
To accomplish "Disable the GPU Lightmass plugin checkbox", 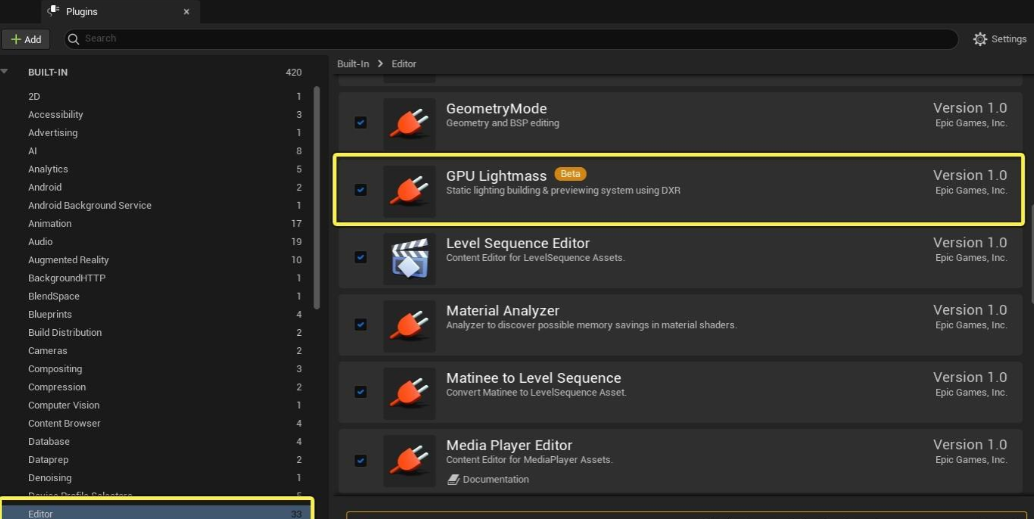I will coord(361,190).
